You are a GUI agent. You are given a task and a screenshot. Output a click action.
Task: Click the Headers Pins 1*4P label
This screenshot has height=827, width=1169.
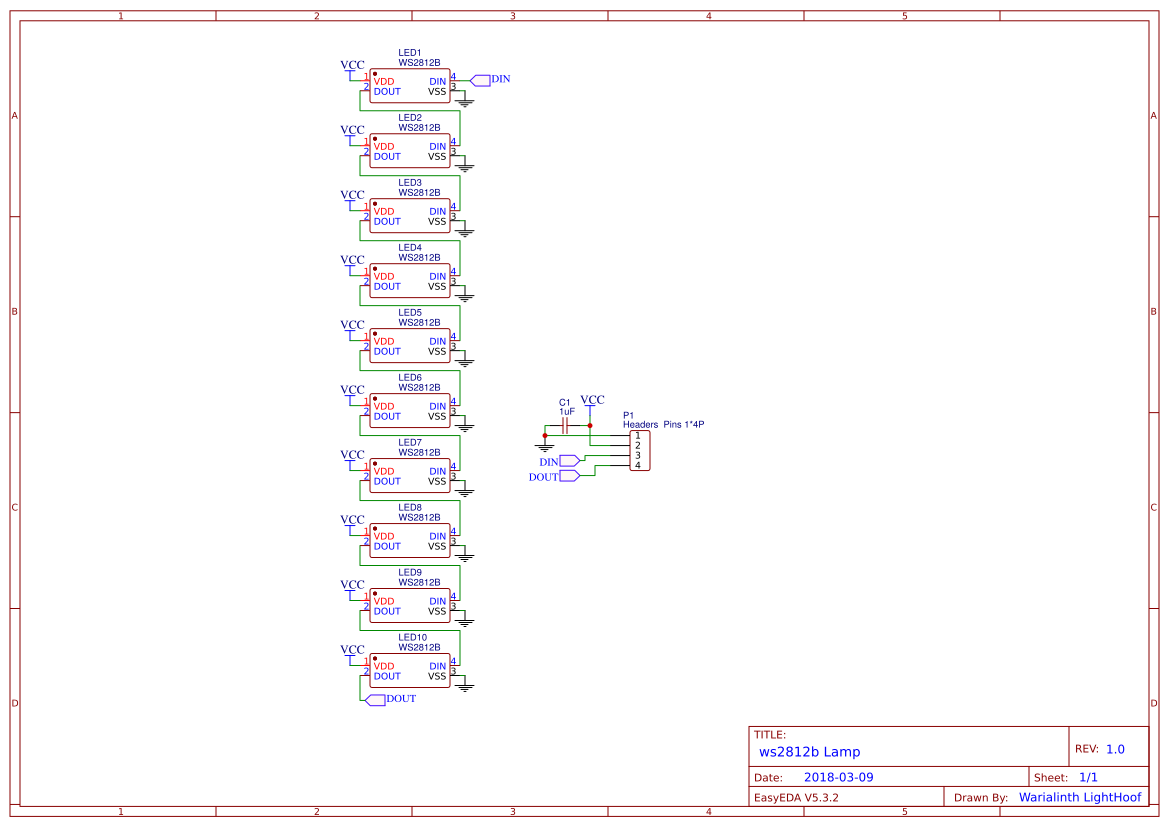coord(663,424)
